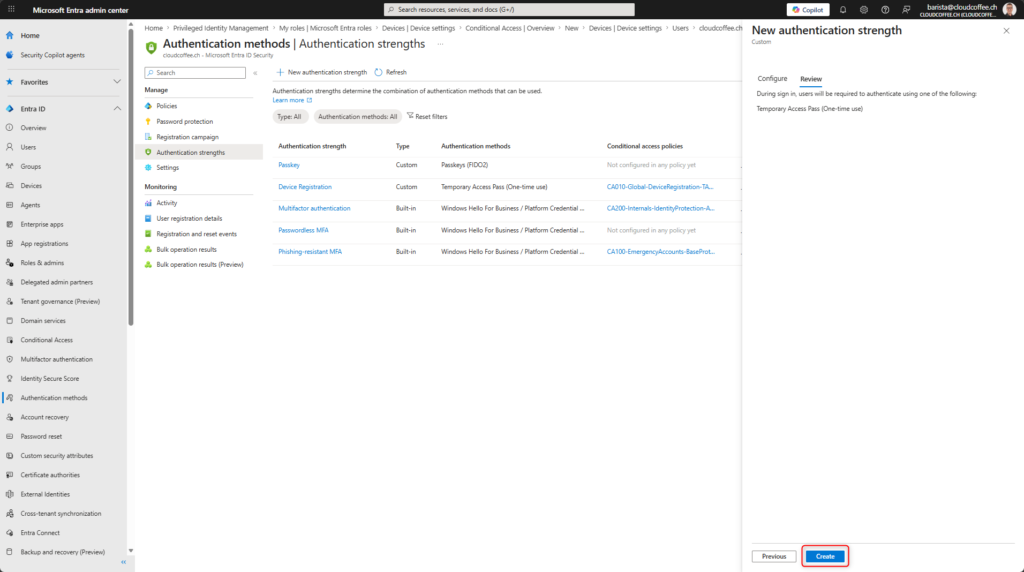This screenshot has height=572, width=1024.
Task: Click New authentication strength button
Action: [x=321, y=72]
